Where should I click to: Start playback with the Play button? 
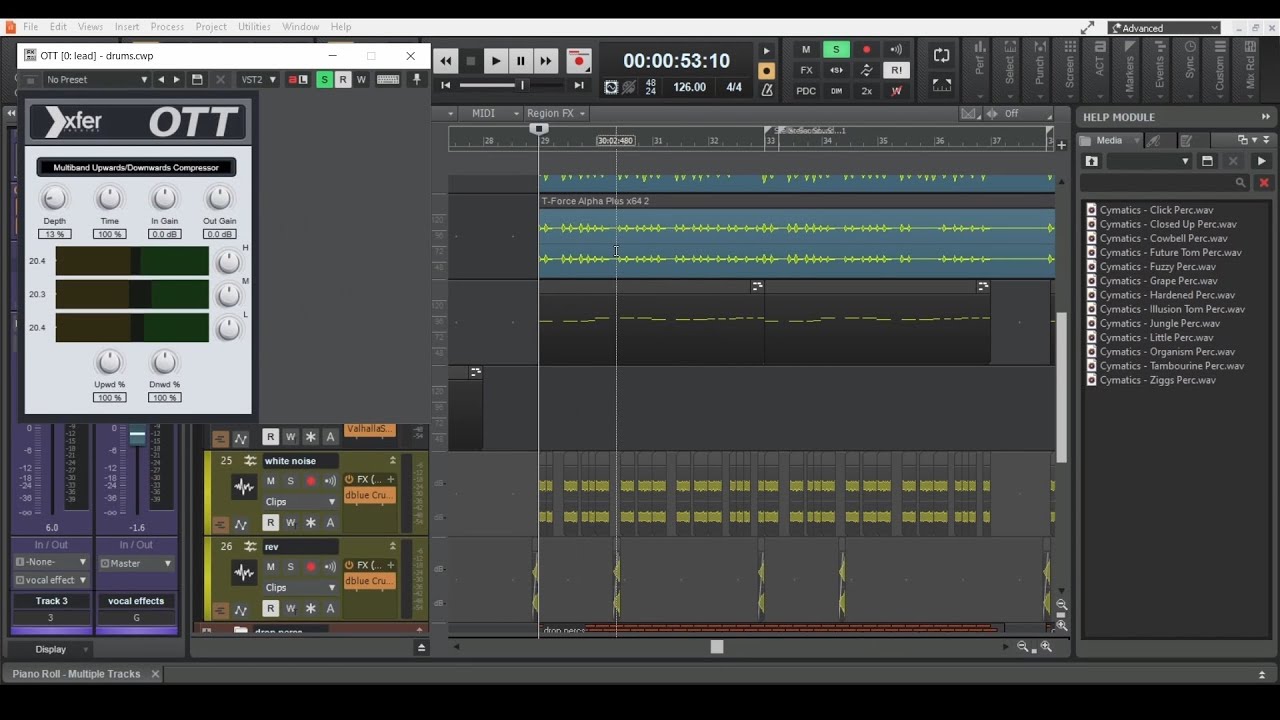coord(496,61)
